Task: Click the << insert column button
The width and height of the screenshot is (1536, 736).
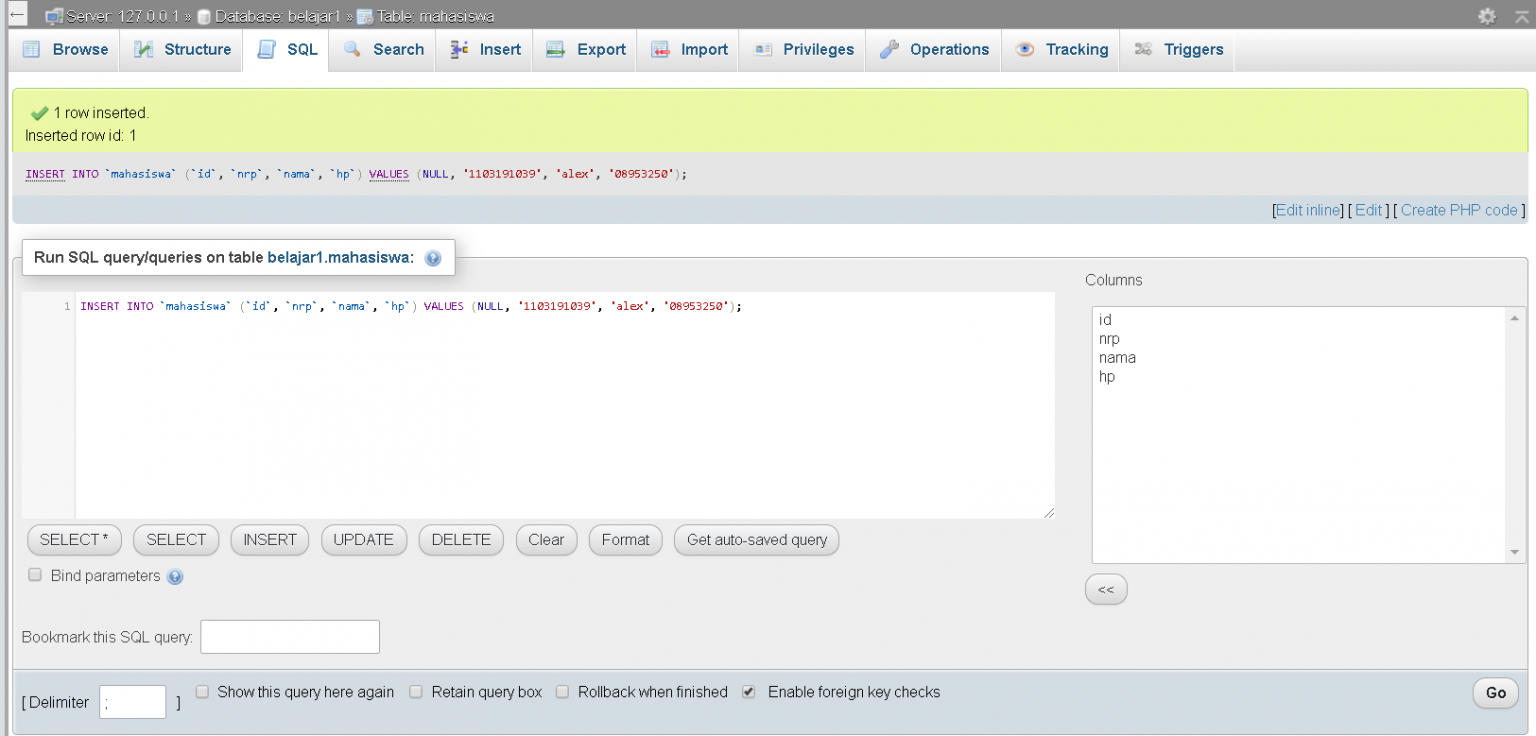Action: [x=1106, y=590]
